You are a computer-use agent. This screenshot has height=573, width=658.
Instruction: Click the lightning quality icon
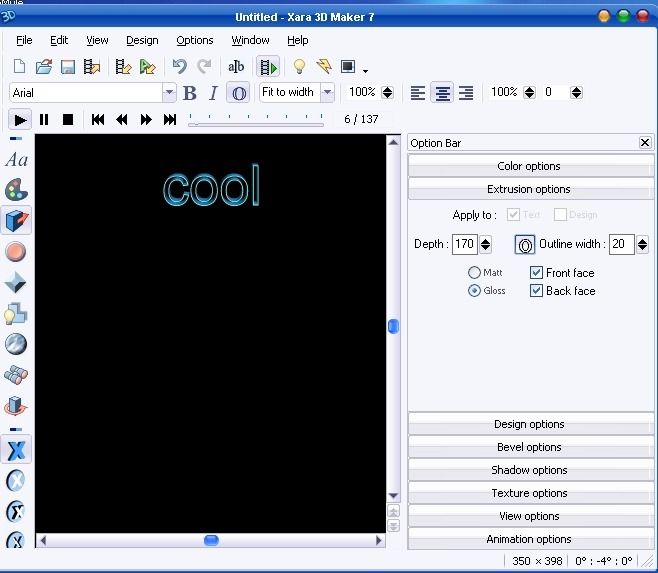tap(324, 66)
